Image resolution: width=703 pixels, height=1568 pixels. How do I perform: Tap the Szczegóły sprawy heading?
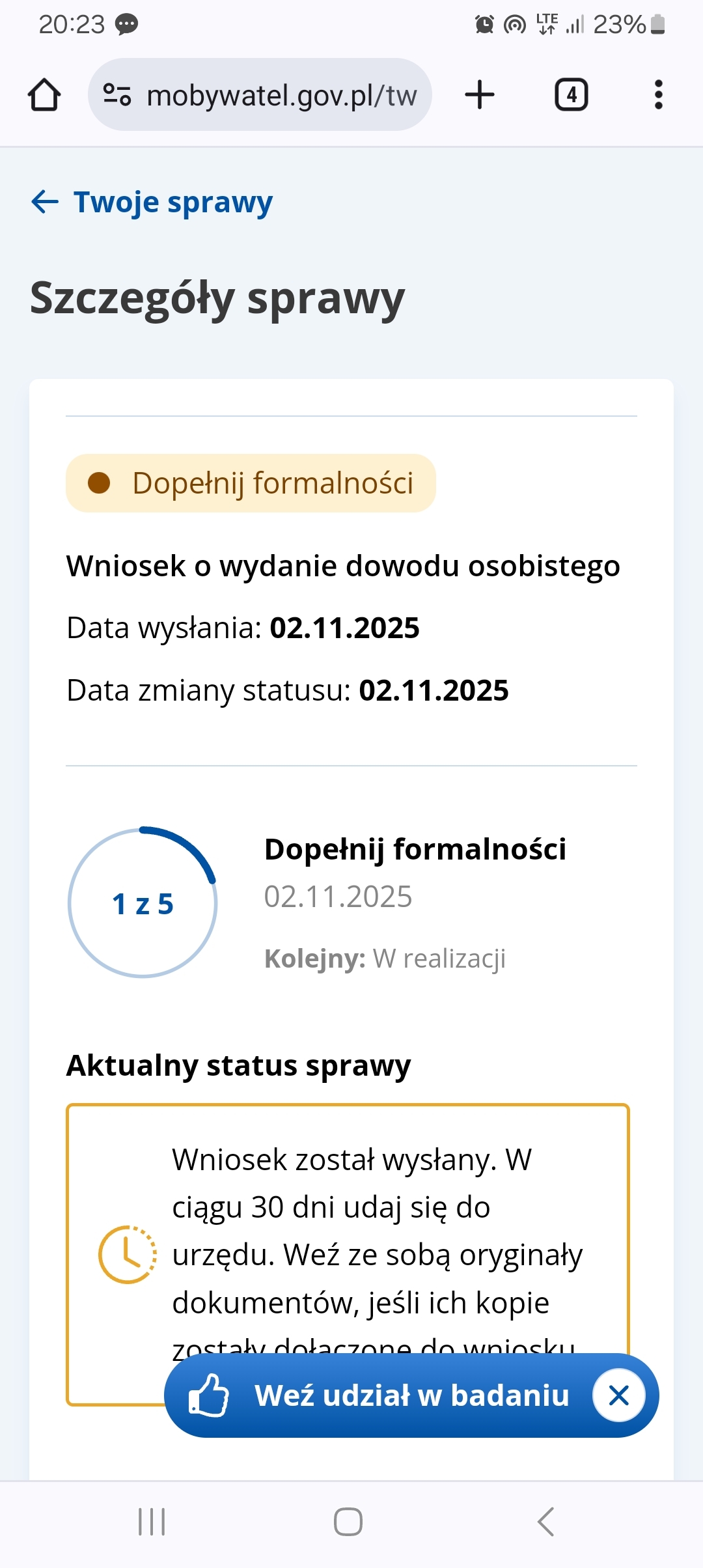point(217,298)
